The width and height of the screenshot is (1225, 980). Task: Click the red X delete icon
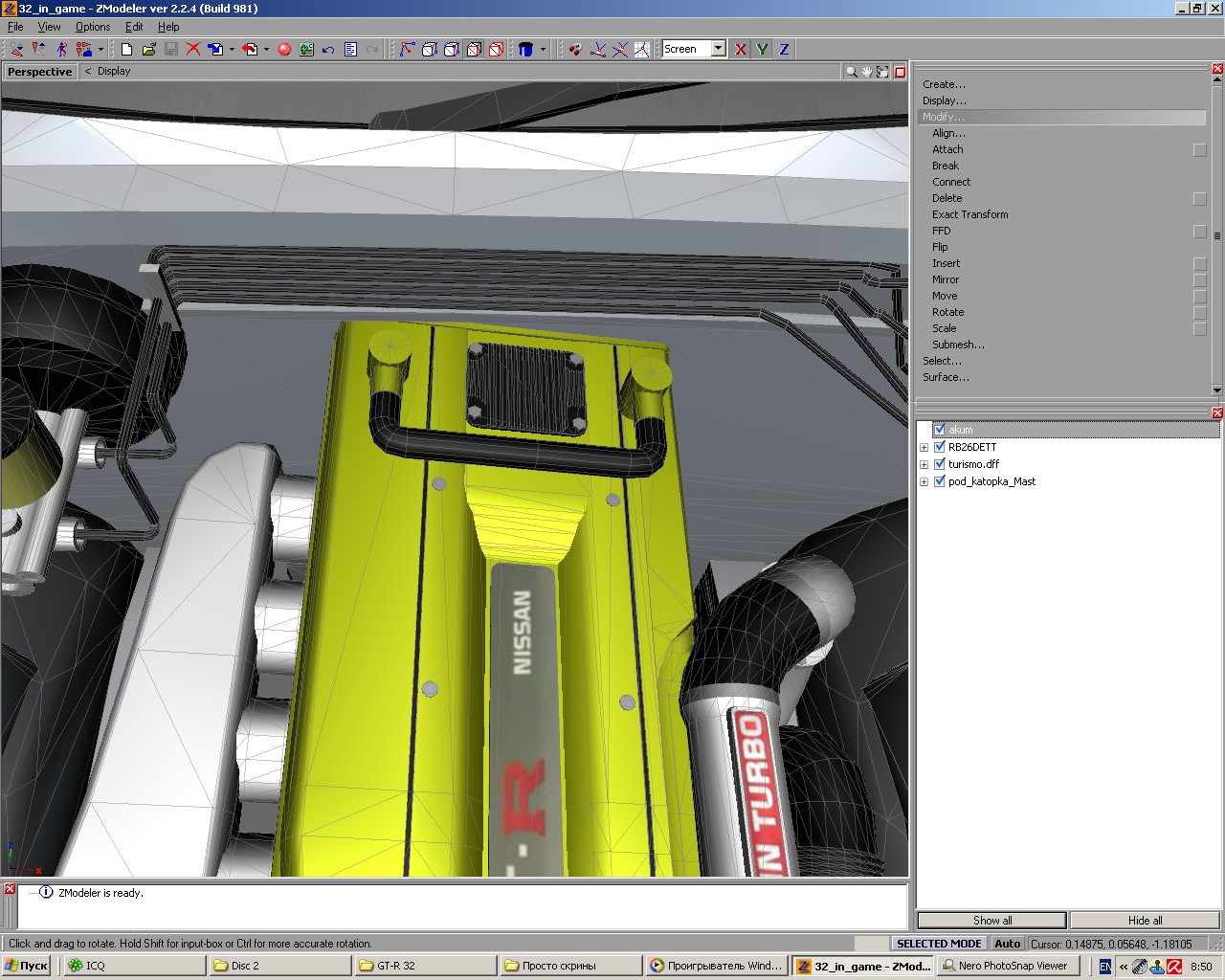[192, 49]
